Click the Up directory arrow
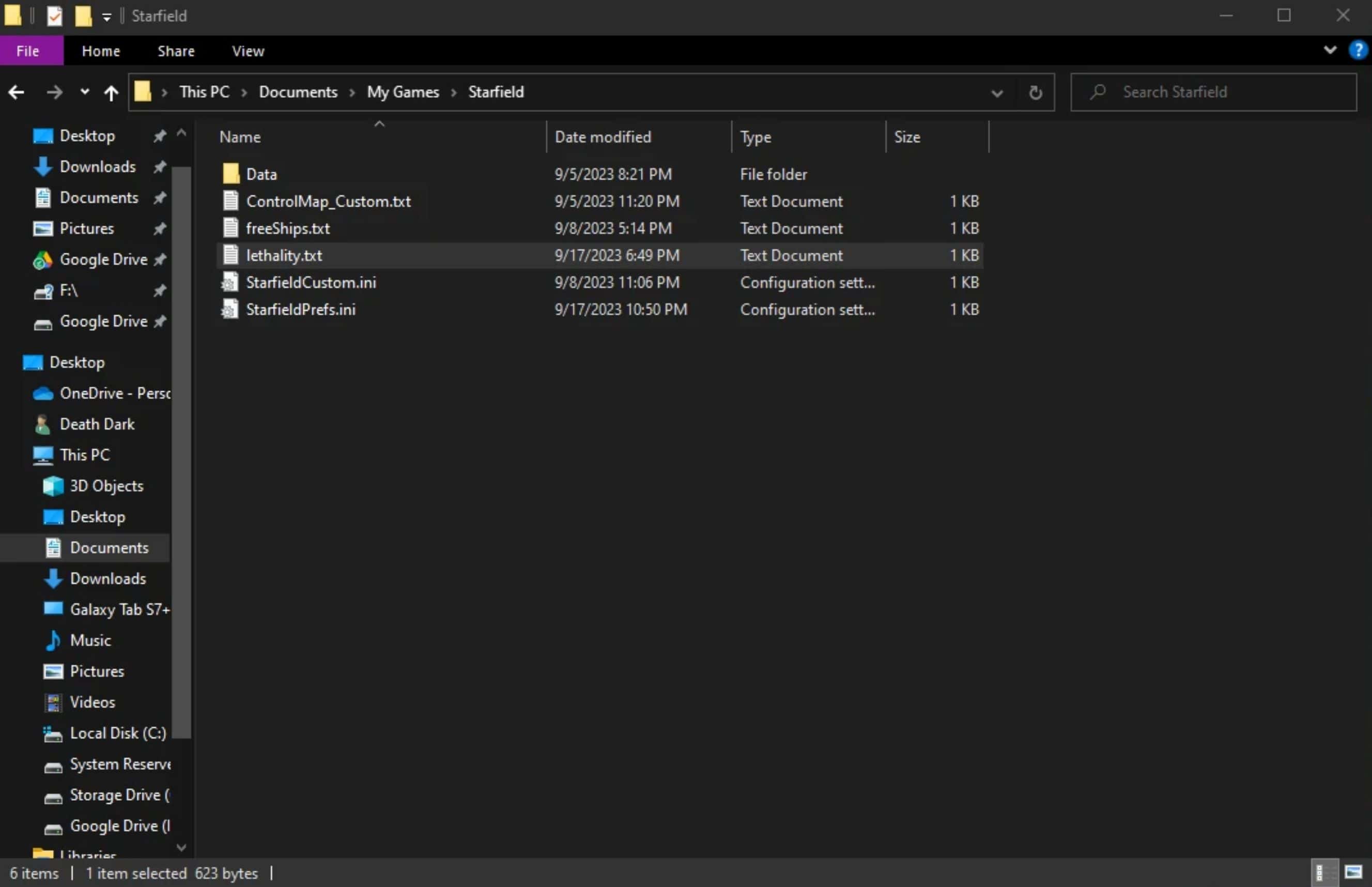Image resolution: width=1372 pixels, height=887 pixels. click(111, 92)
